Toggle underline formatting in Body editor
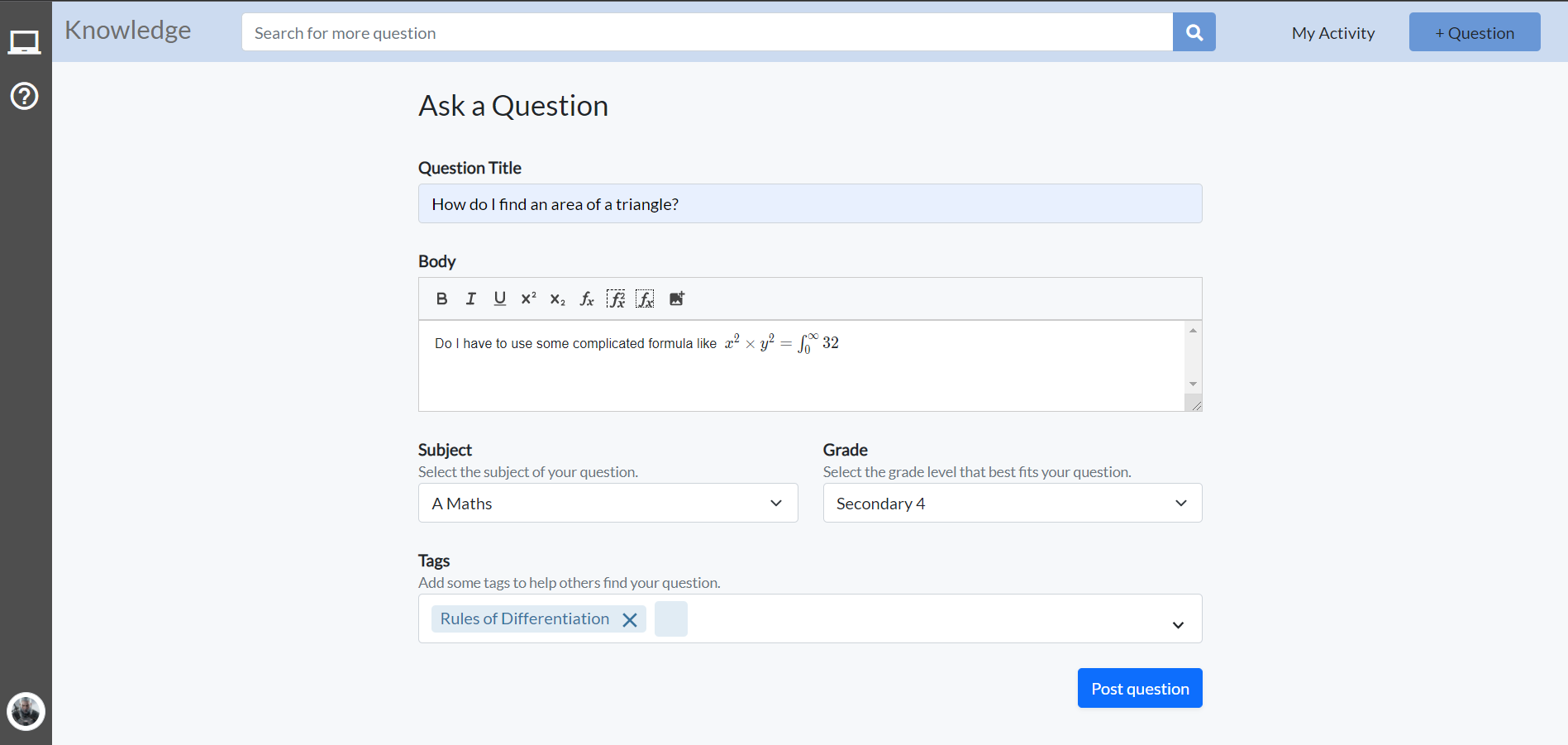1568x745 pixels. point(499,298)
